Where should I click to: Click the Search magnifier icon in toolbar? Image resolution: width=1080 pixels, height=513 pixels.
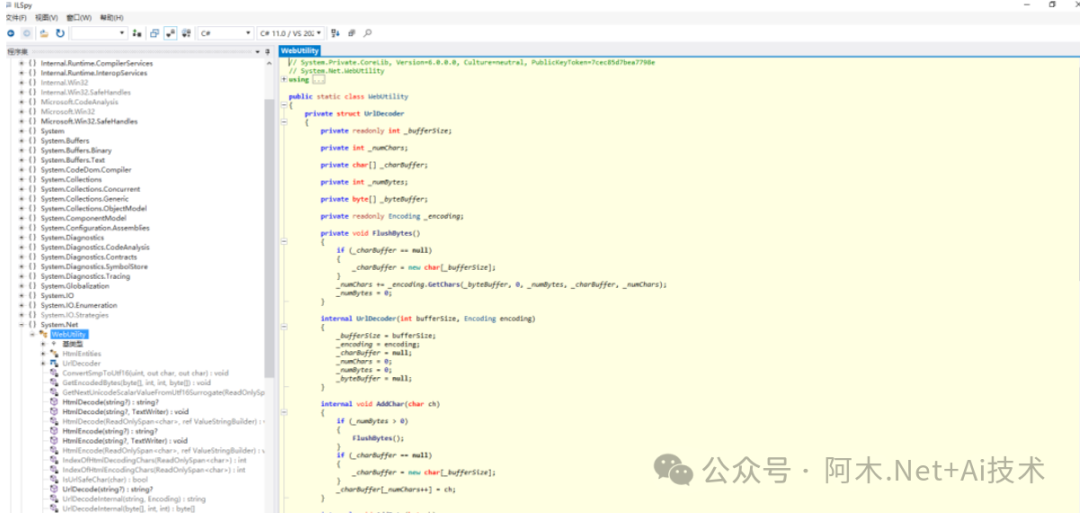tap(368, 33)
